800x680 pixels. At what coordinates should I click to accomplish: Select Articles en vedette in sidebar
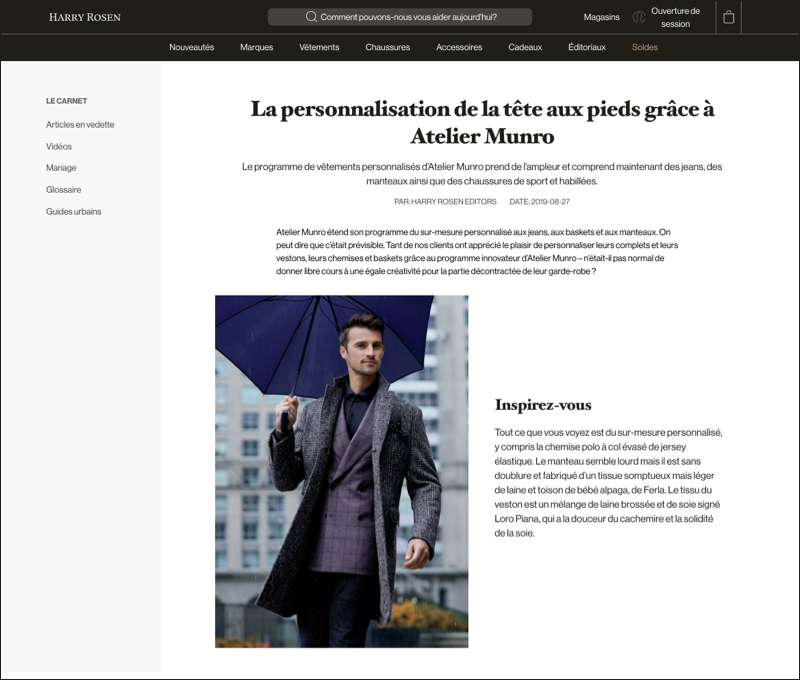coord(80,124)
